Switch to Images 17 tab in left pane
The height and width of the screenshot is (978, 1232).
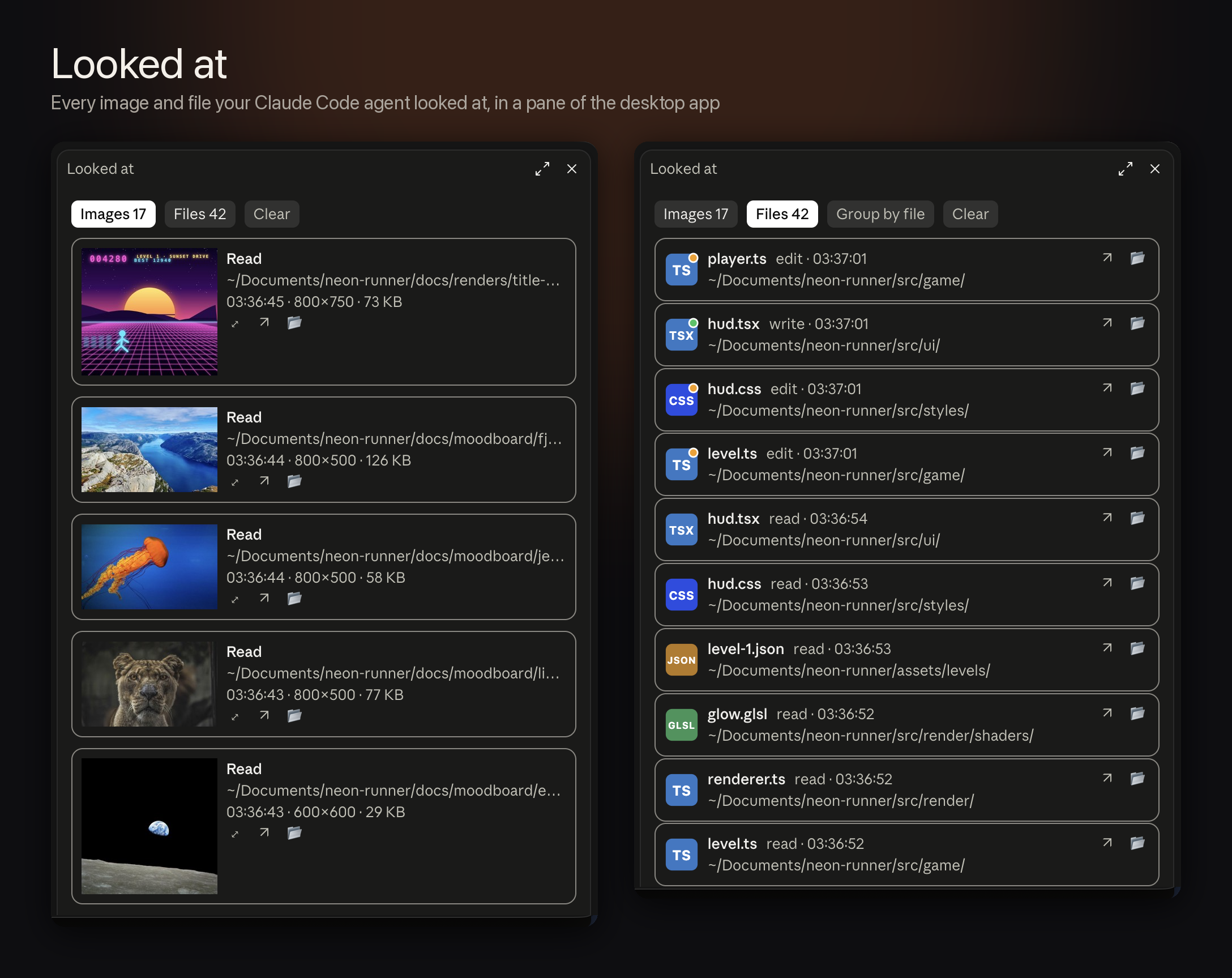113,213
